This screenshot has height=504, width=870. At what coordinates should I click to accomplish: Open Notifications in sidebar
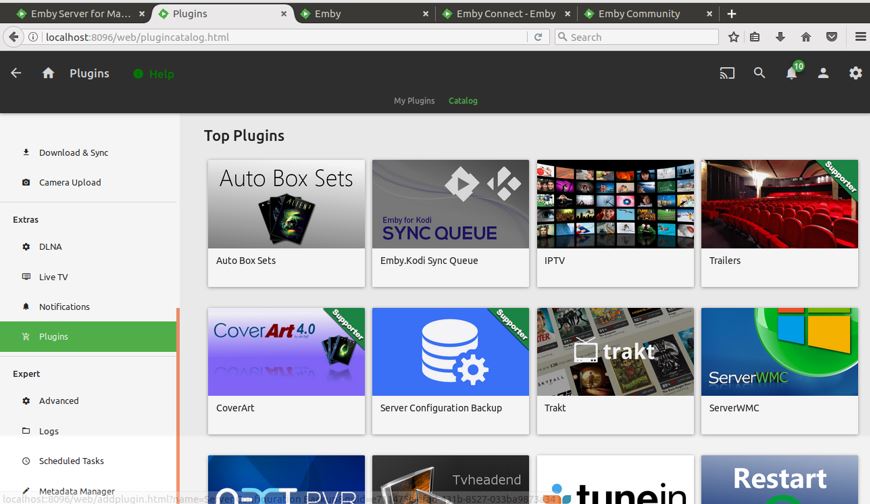click(89, 306)
